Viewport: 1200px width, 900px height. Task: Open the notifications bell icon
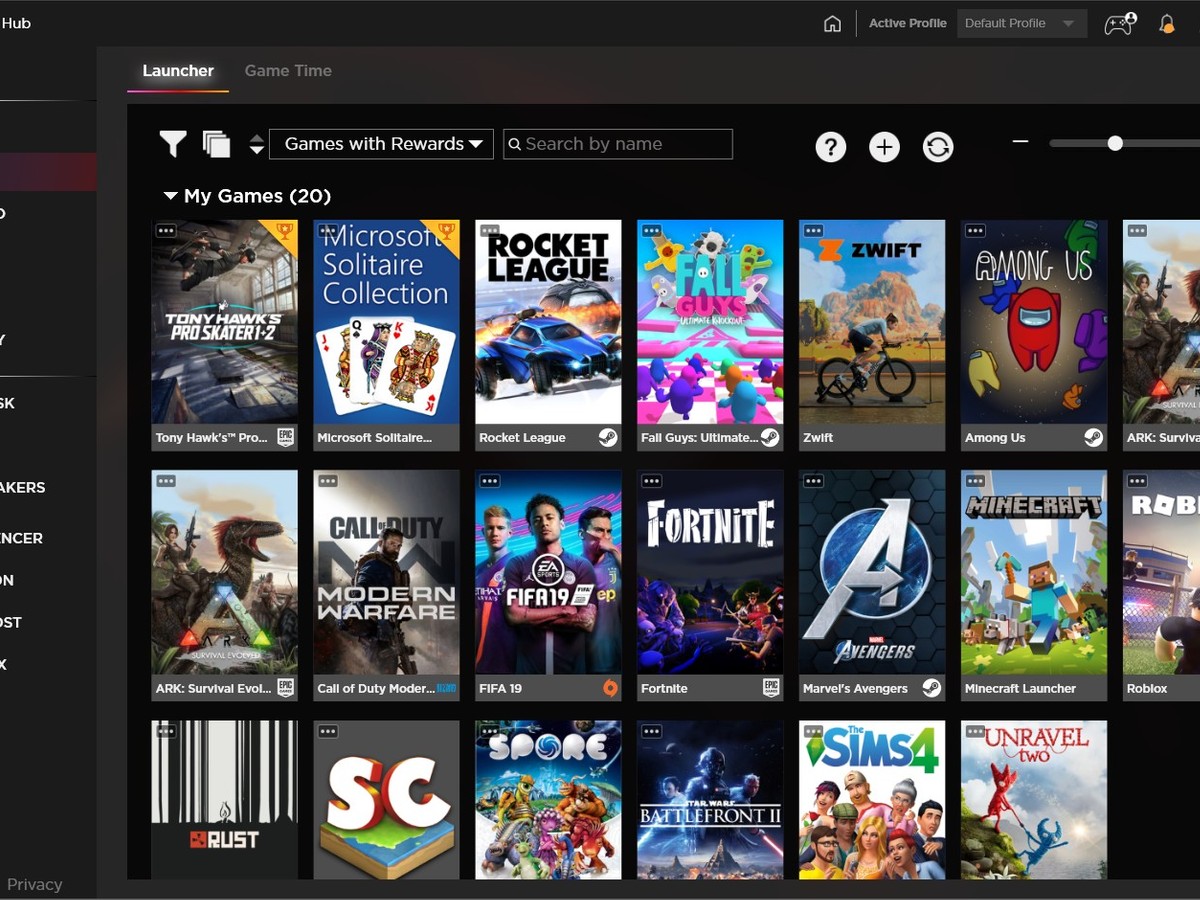click(x=1166, y=24)
